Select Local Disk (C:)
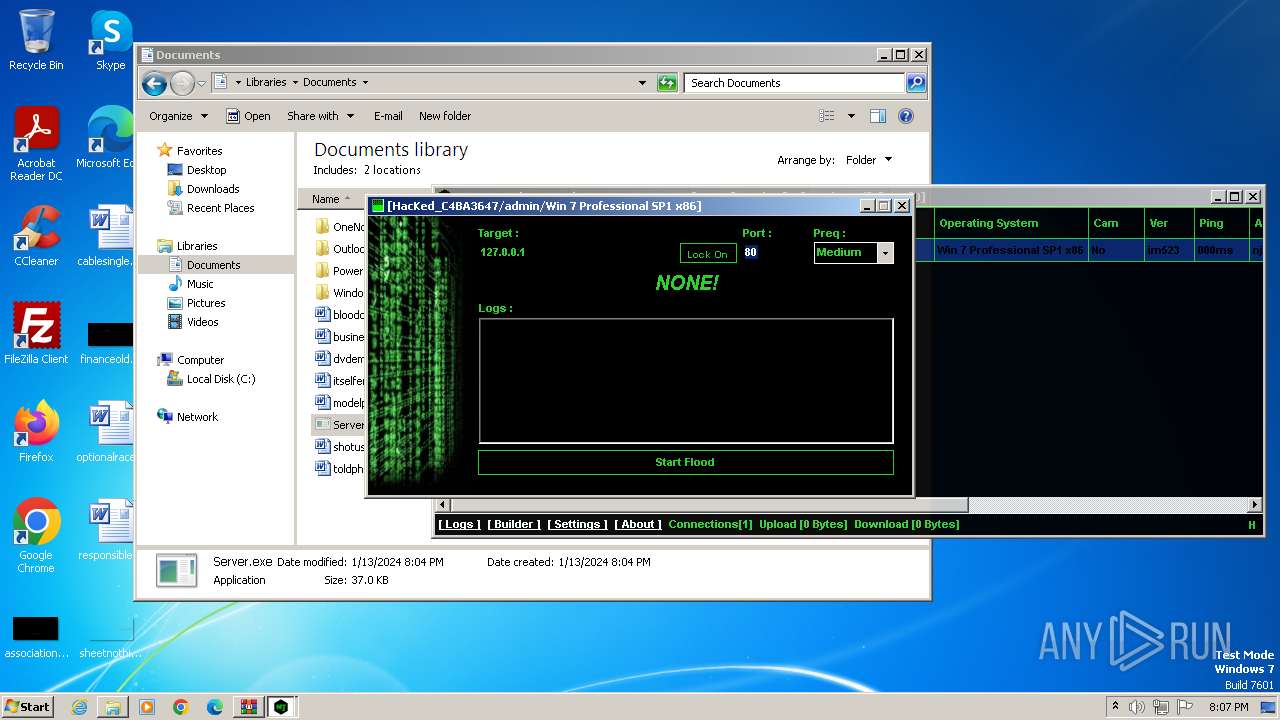 click(x=220, y=379)
